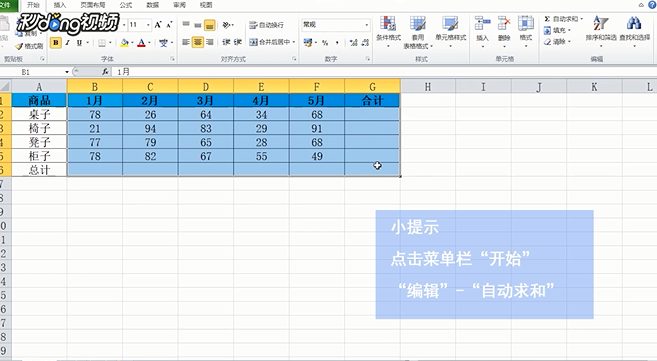
Task: Open the Name Box dropdown arrow
Action: click(x=67, y=72)
